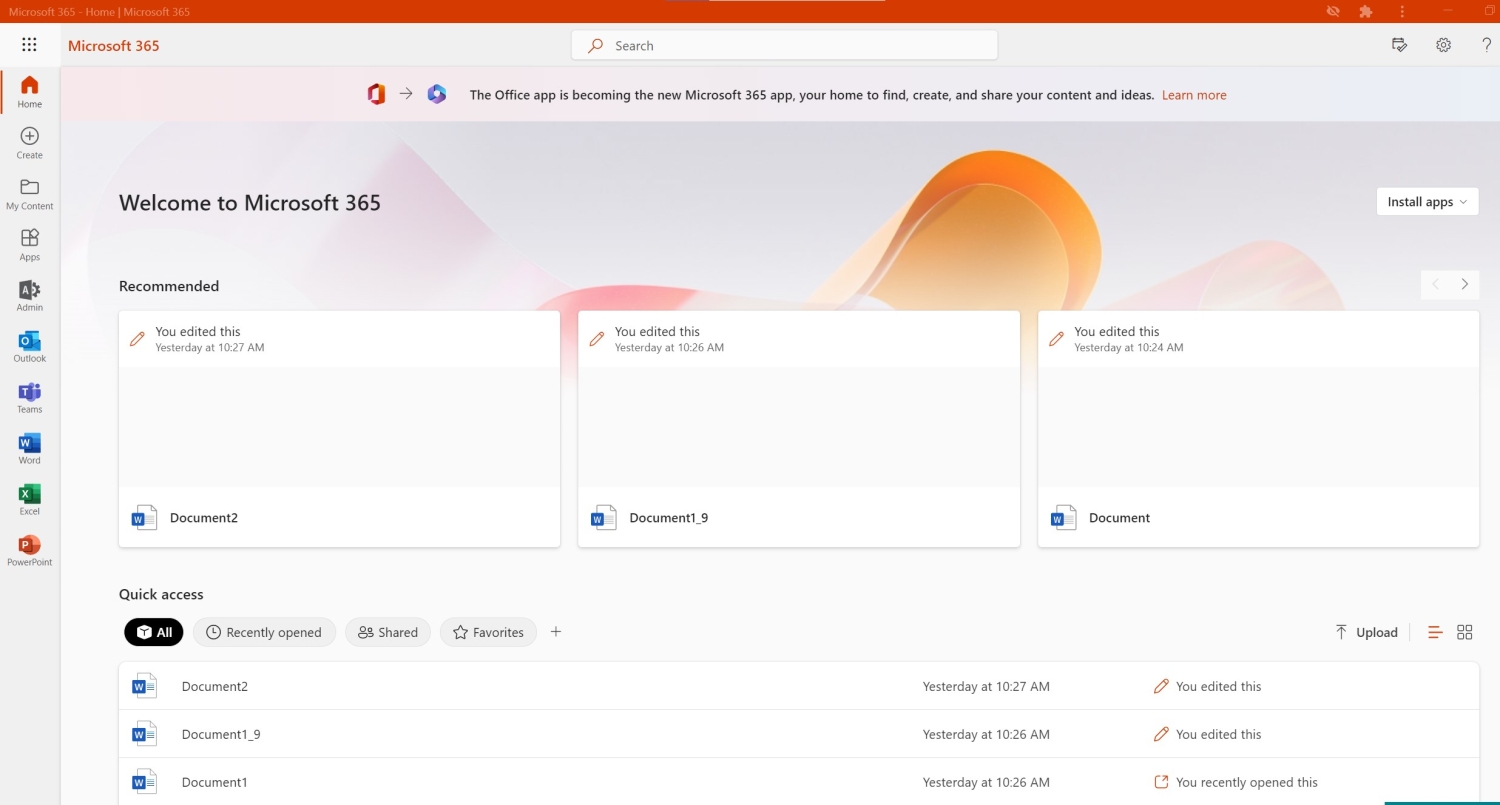Click Word file icon in Document1 row

pos(145,782)
